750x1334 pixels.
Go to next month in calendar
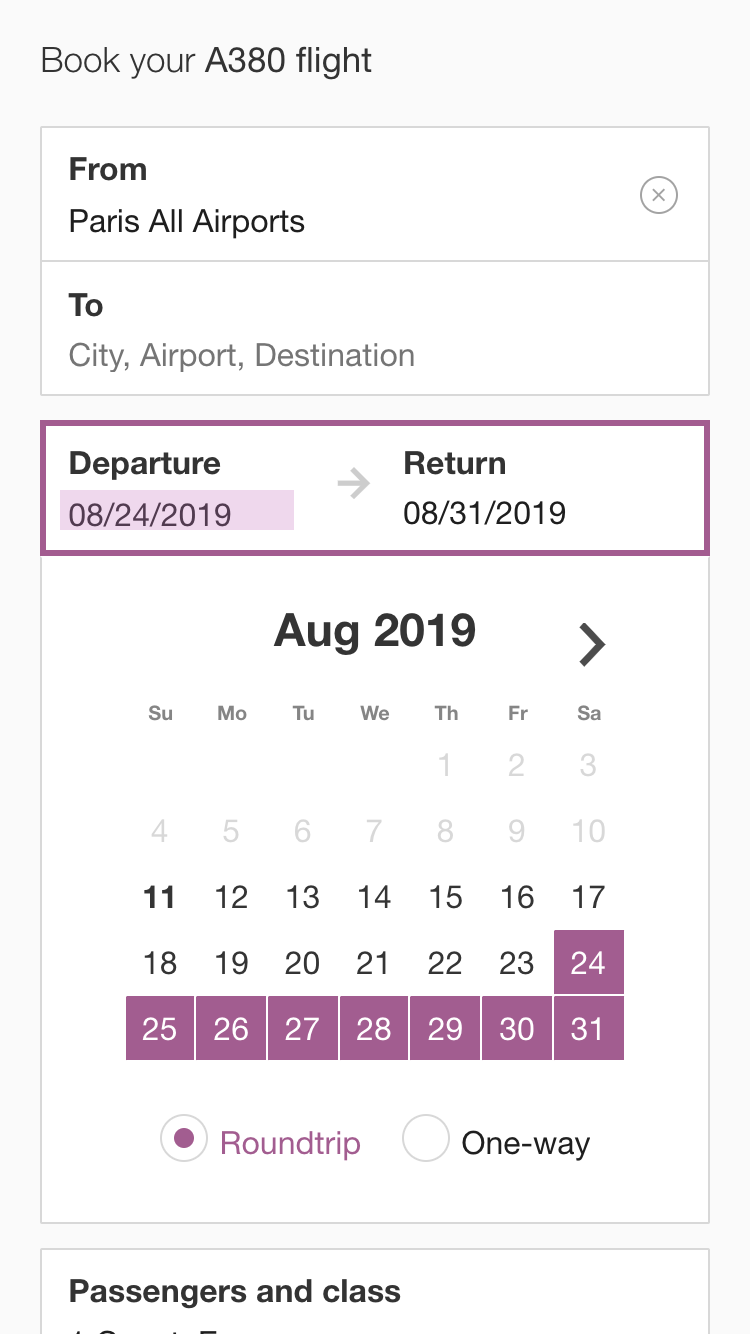tap(592, 644)
